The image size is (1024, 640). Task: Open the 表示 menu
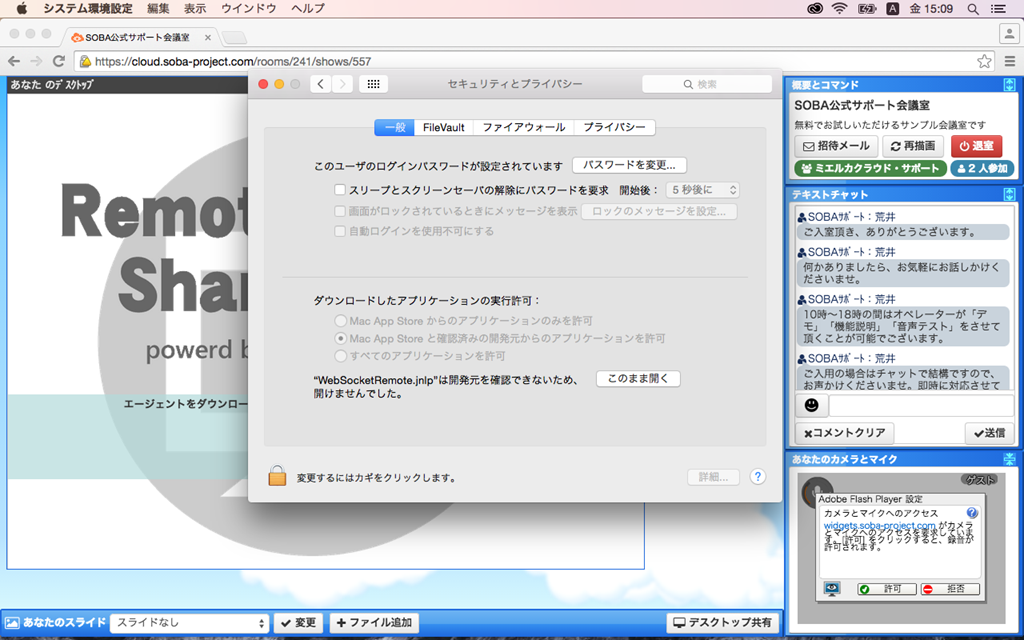coord(195,8)
